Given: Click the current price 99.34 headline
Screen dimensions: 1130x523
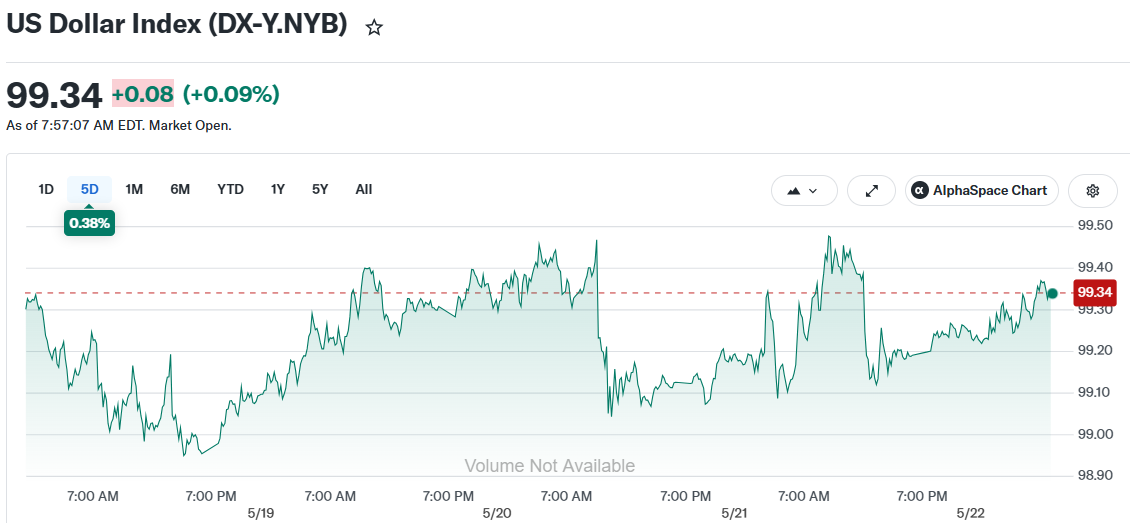Looking at the screenshot, I should pos(54,95).
